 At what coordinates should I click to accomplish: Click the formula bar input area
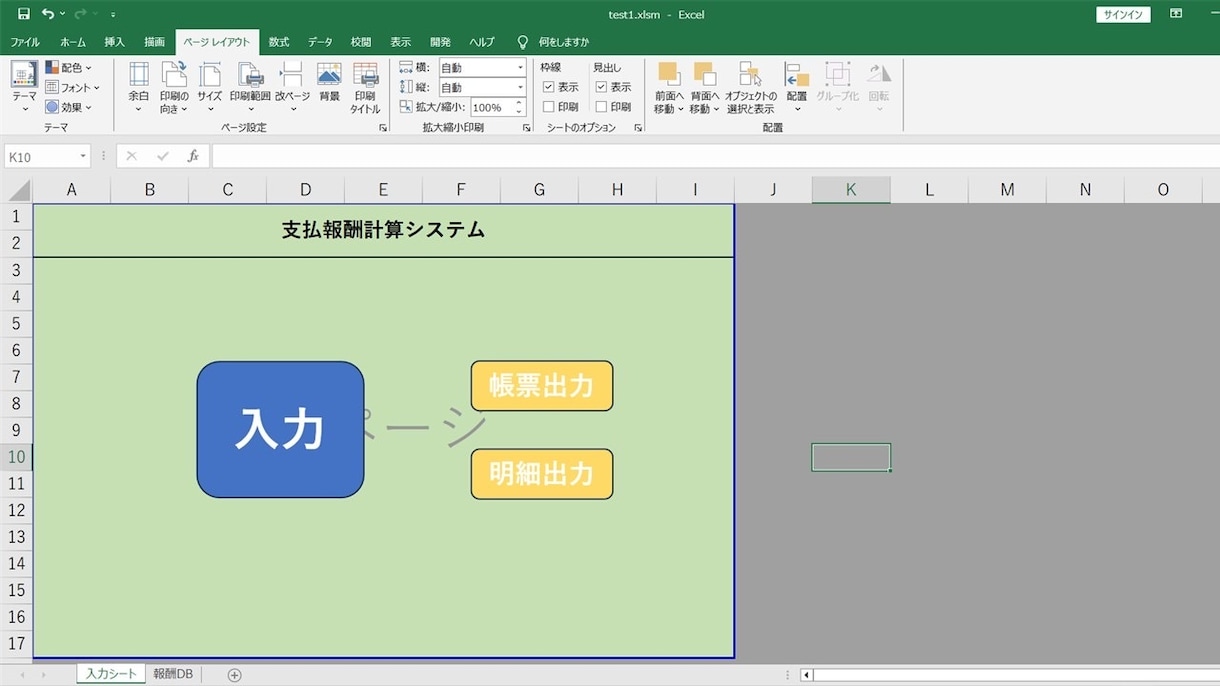click(715, 157)
